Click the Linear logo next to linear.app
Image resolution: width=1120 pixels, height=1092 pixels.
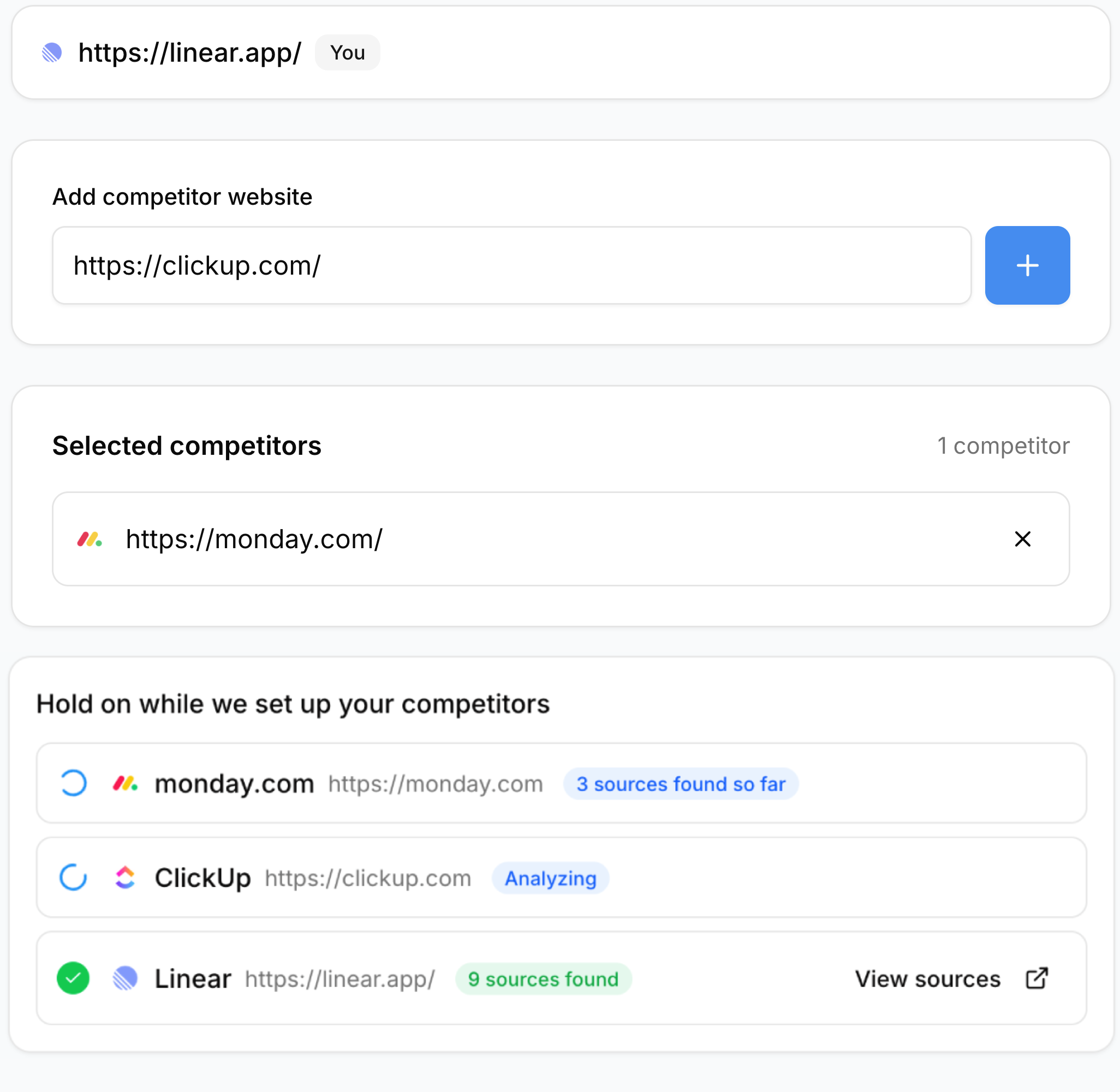click(x=53, y=52)
